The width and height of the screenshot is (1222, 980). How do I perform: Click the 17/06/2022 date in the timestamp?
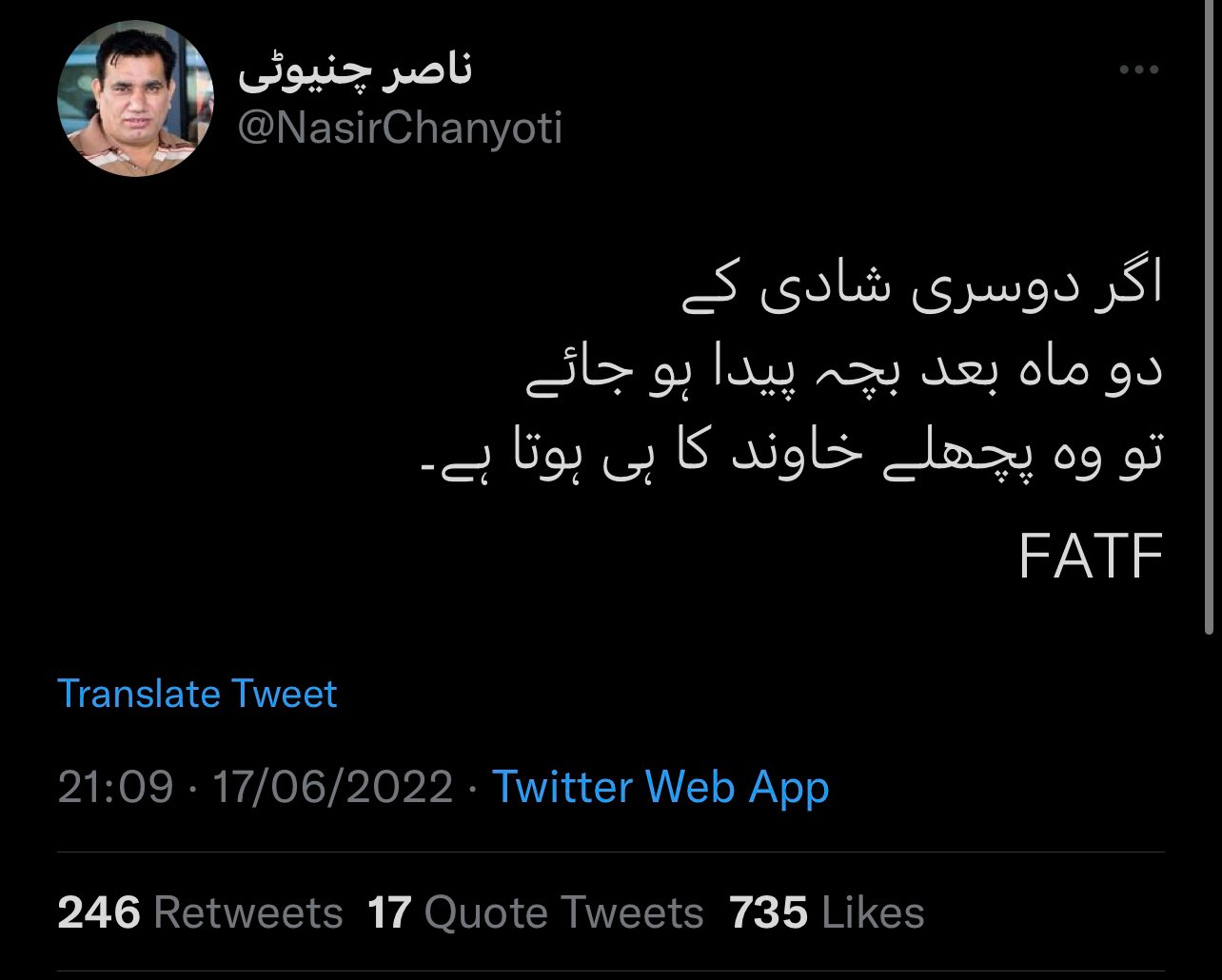pos(332,788)
